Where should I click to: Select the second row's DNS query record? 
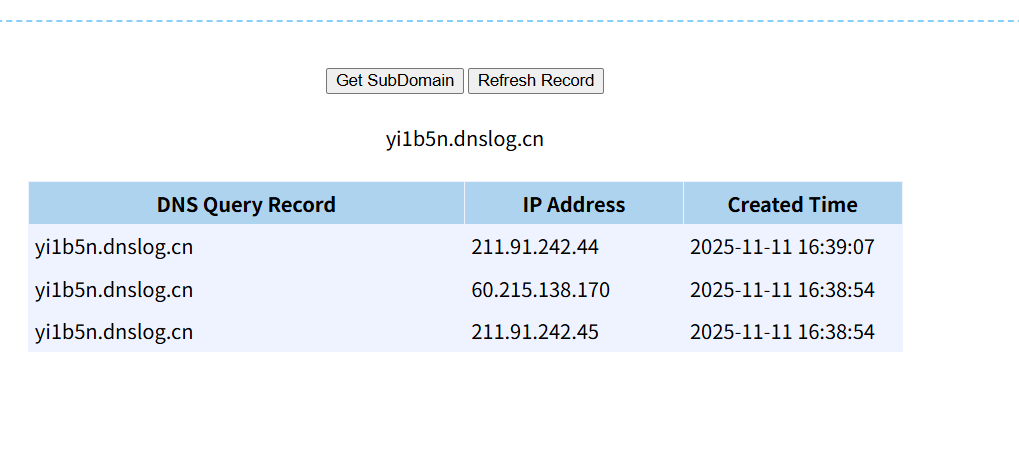click(114, 289)
